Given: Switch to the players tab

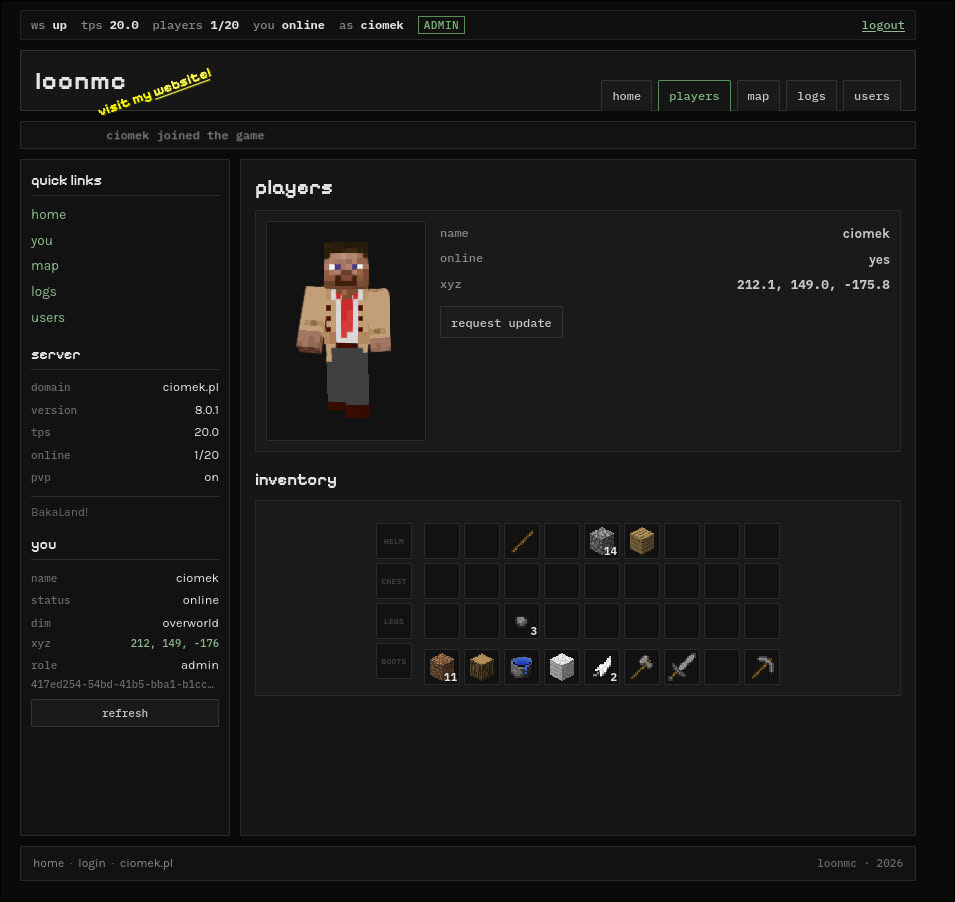Looking at the screenshot, I should coord(694,96).
